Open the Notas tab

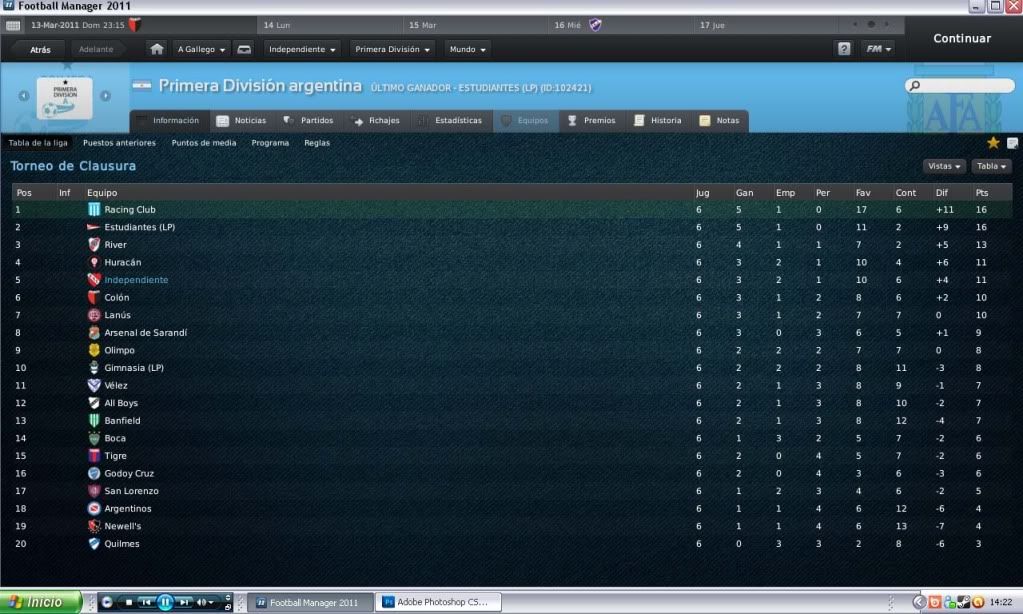point(719,121)
